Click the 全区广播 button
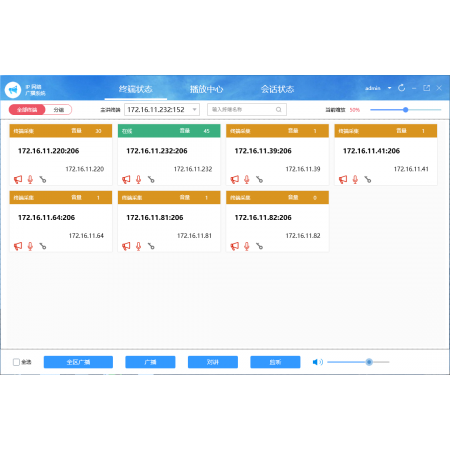Image resolution: width=450 pixels, height=450 pixels. pyautogui.click(x=78, y=362)
